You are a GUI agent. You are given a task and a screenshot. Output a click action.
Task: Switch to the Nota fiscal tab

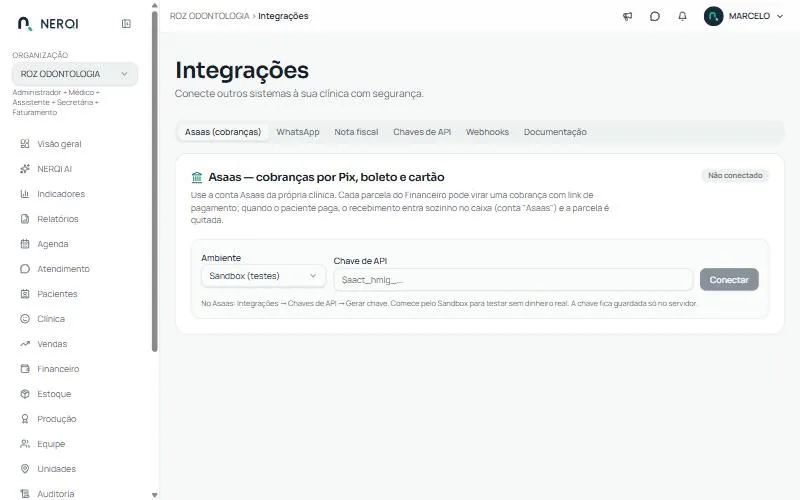click(x=356, y=132)
